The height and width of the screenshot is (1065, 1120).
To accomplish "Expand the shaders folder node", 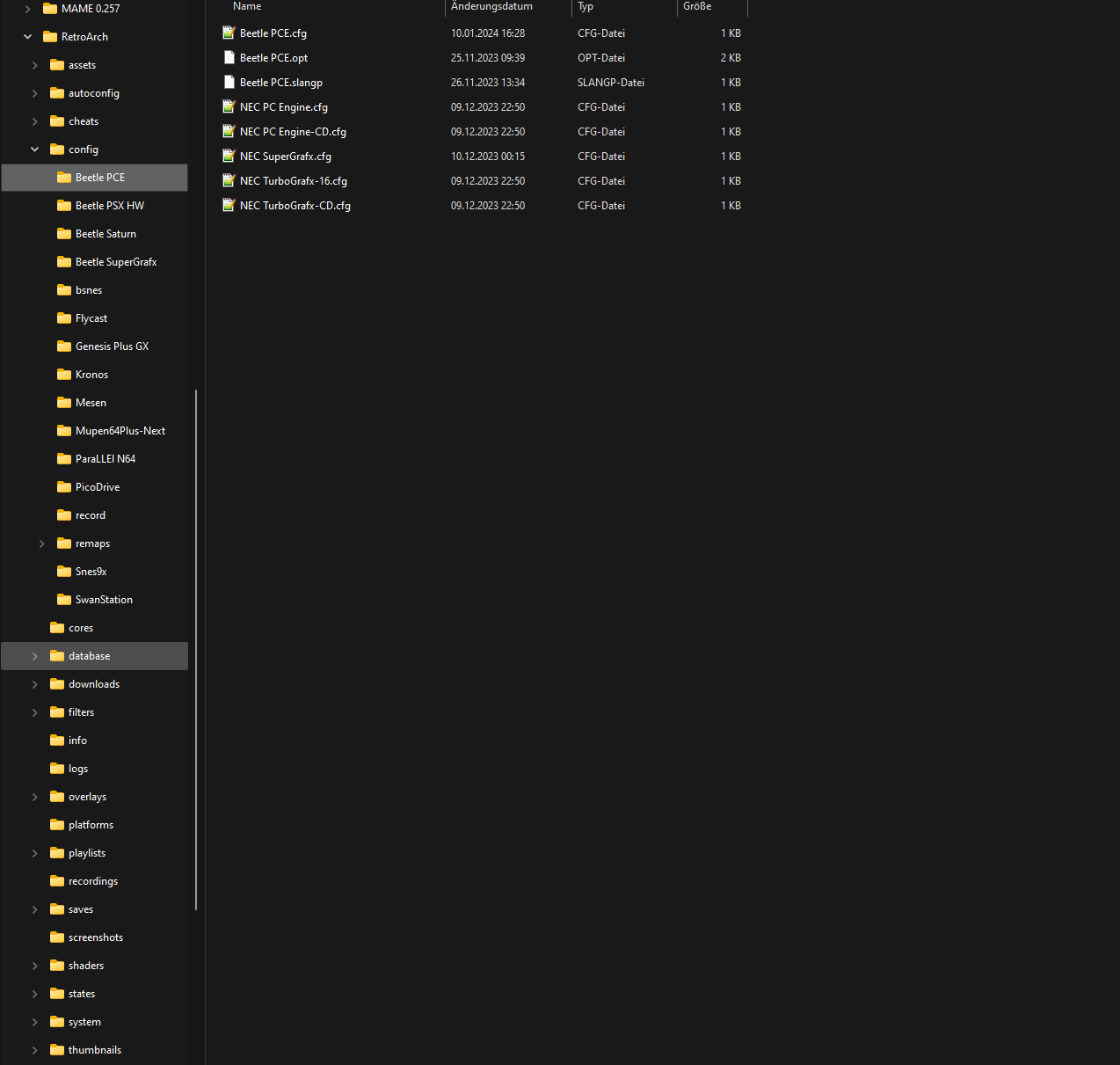I will (x=34, y=966).
